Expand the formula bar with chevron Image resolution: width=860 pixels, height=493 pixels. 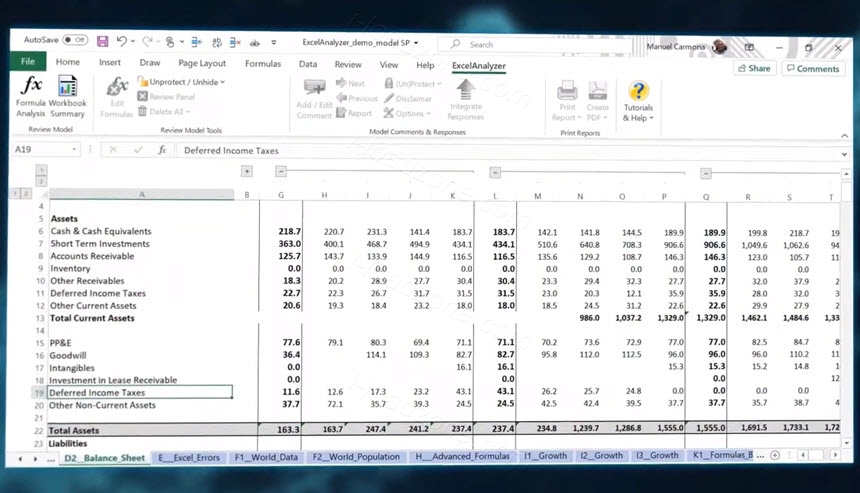coord(844,155)
